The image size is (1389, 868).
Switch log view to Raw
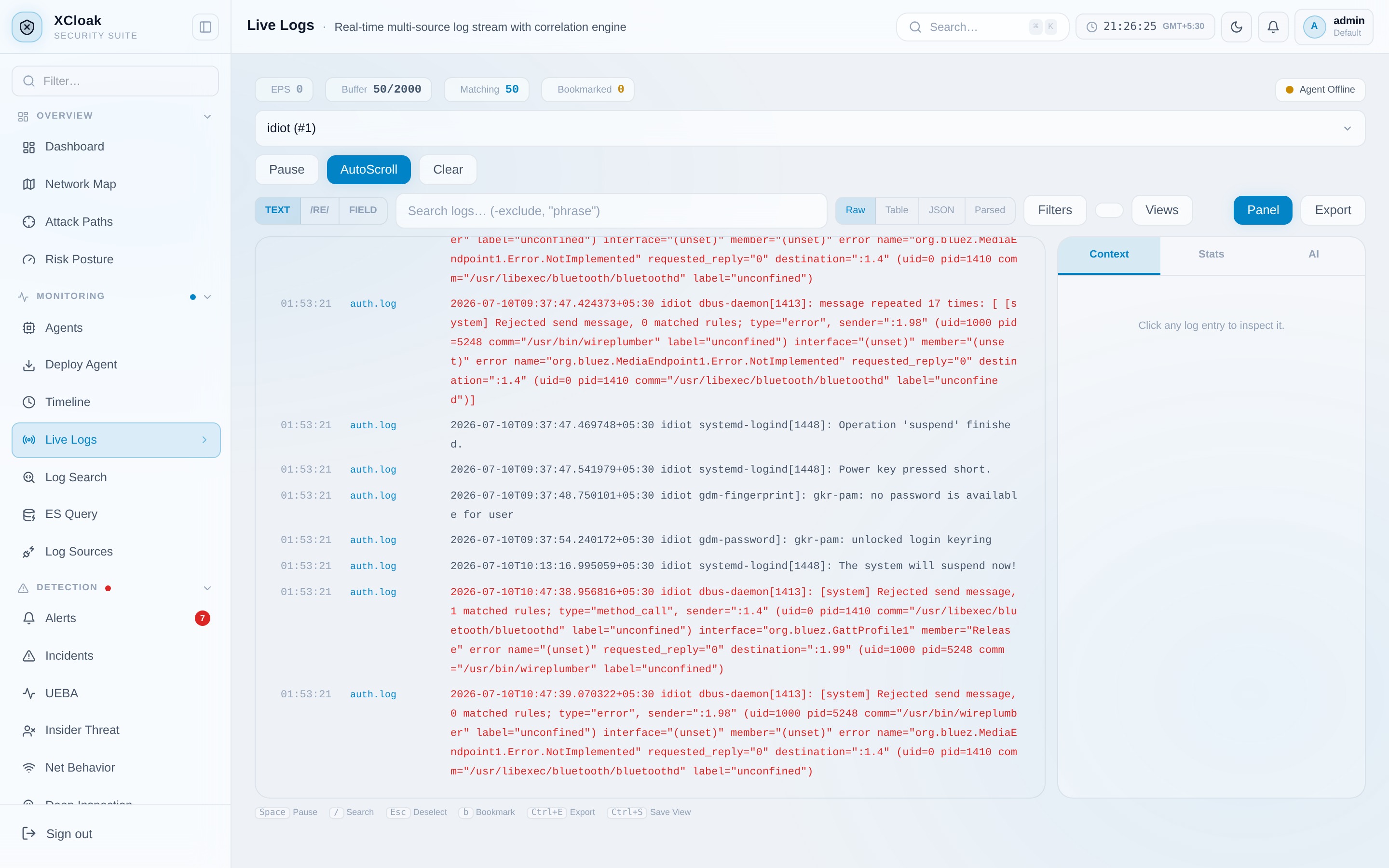855,211
